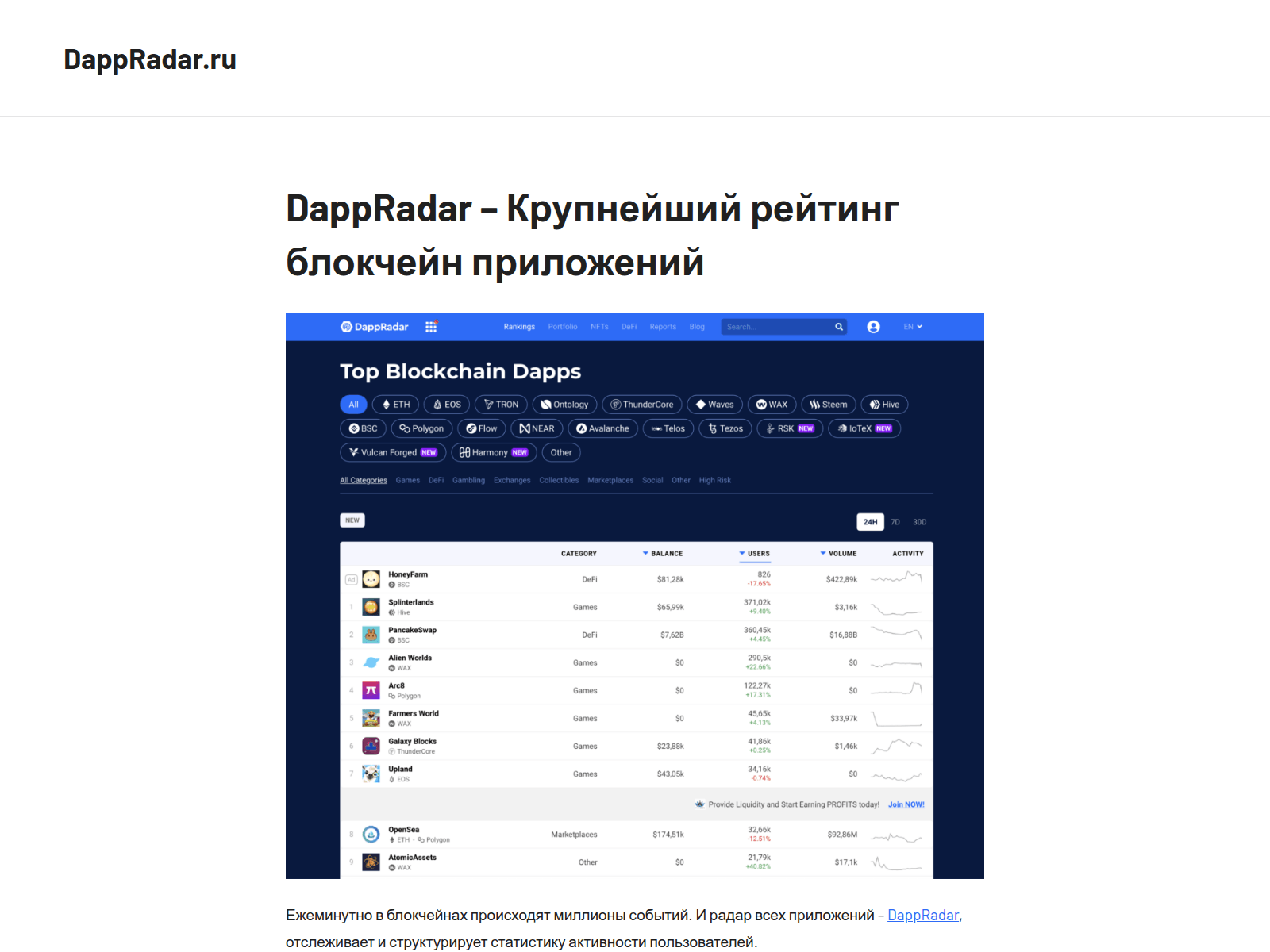
Task: Expand the EN language dropdown
Action: 913,327
